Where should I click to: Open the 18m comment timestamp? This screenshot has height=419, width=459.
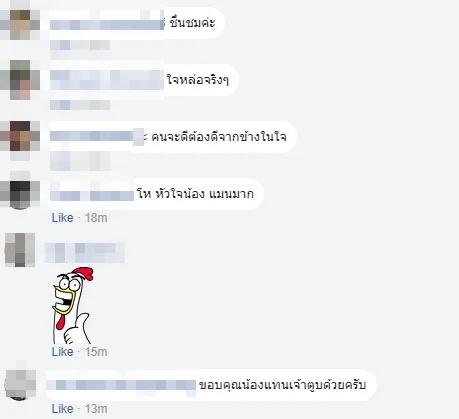[x=96, y=218]
